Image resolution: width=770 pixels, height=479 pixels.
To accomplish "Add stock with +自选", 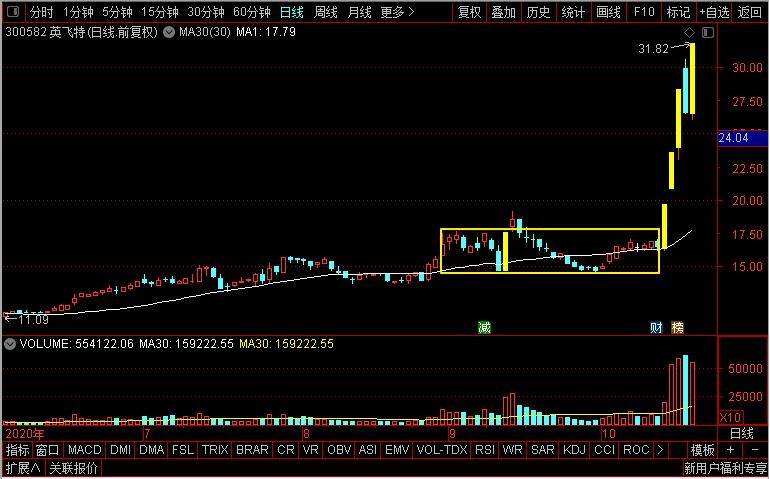I will pyautogui.click(x=715, y=12).
